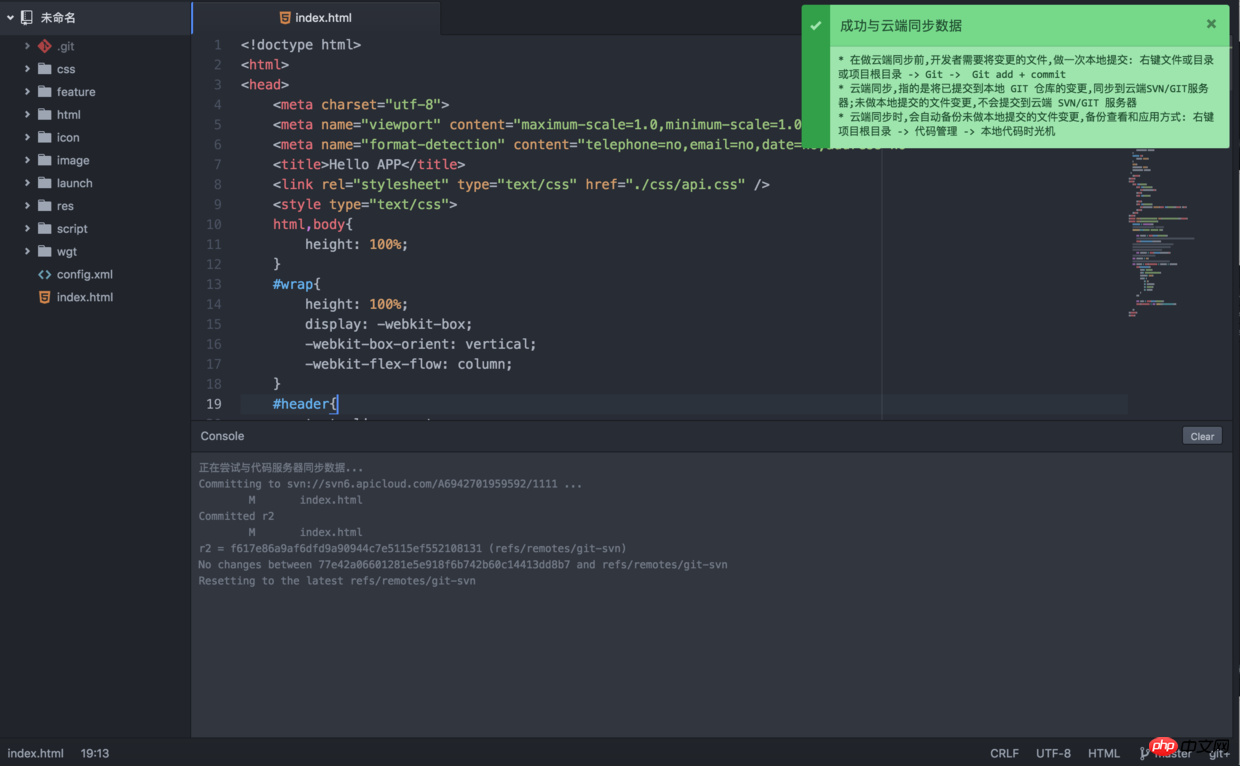Image resolution: width=1240 pixels, height=766 pixels.
Task: Click the green check icon in the notification
Action: 816,25
